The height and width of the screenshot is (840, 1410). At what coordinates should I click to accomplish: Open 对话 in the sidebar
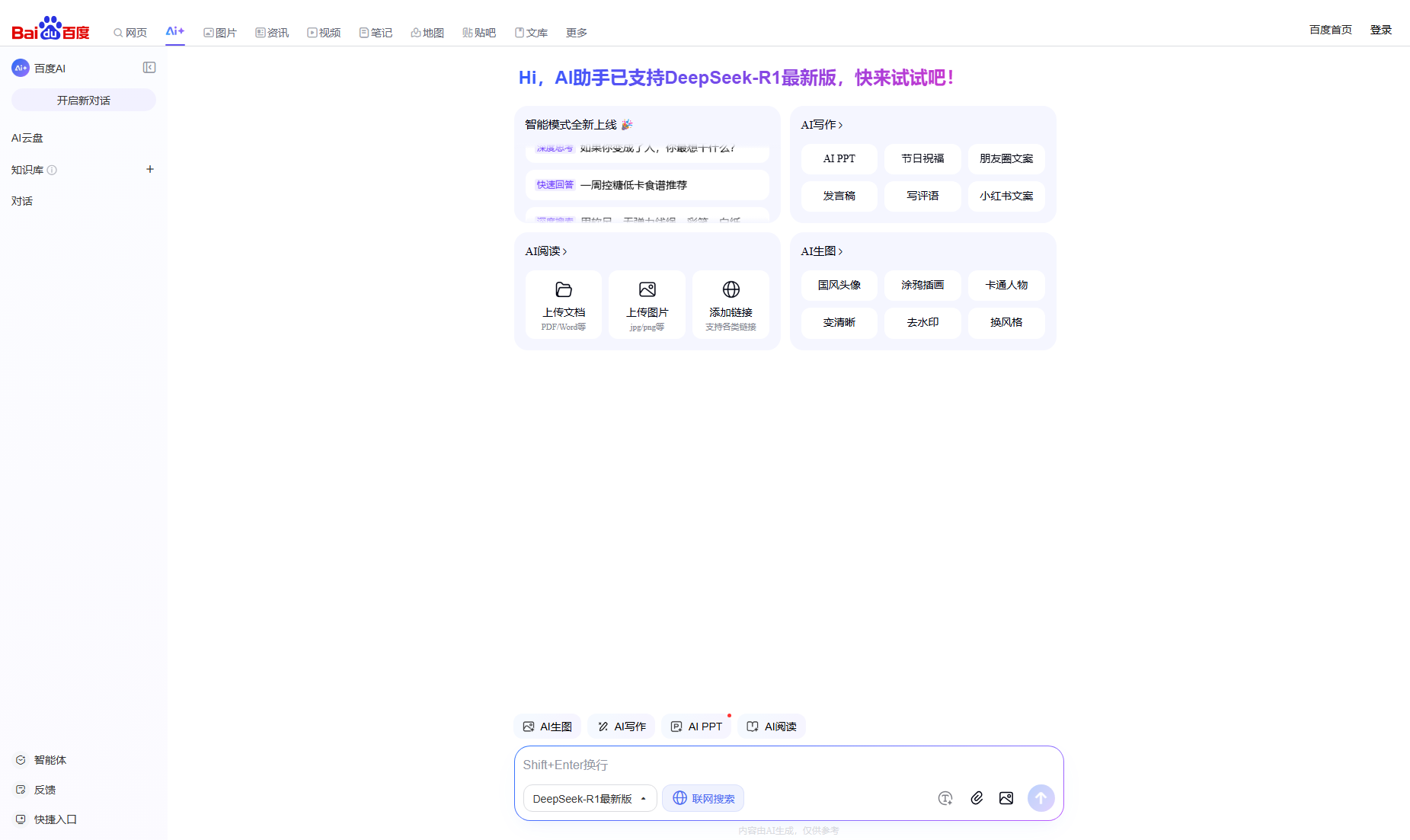[22, 201]
